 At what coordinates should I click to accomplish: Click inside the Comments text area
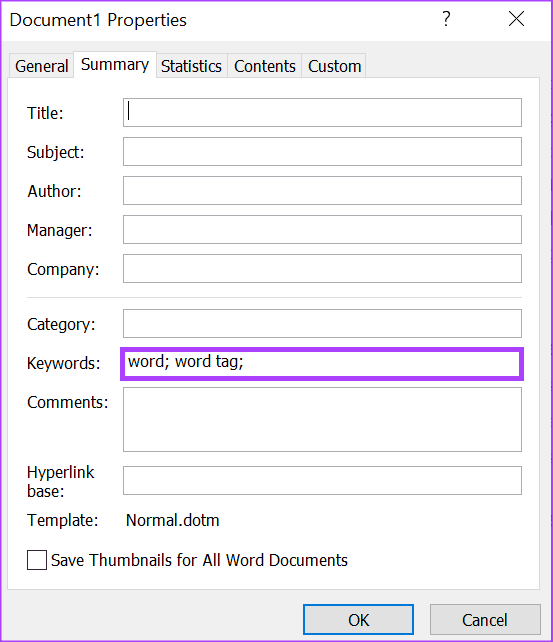tap(322, 419)
